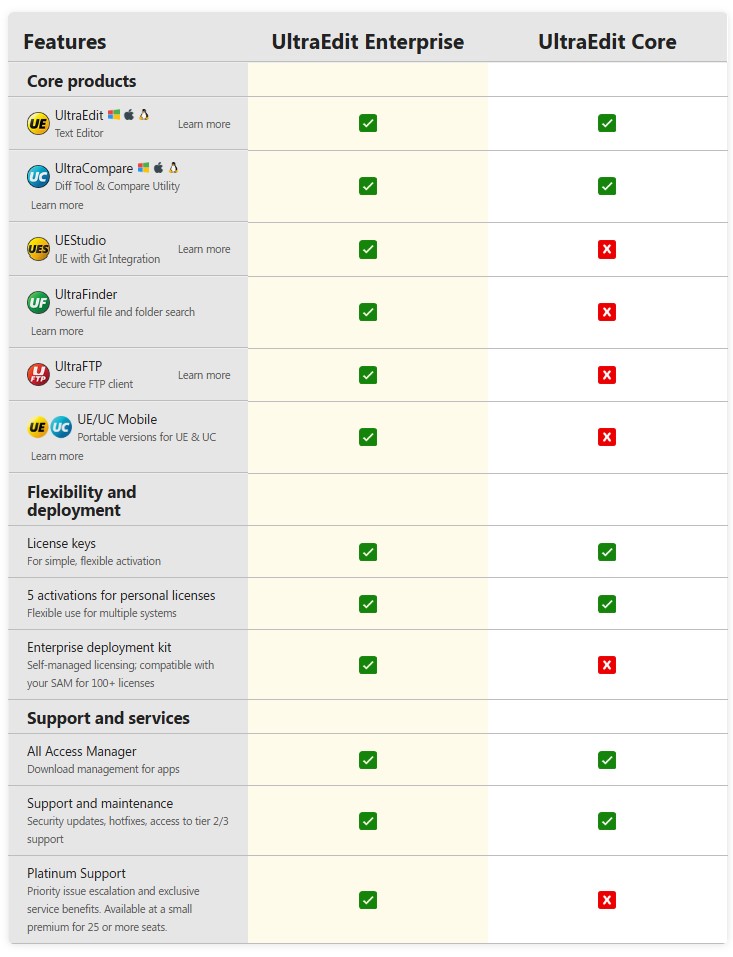Click the Enterprise check mark for UEStudio

tap(367, 250)
